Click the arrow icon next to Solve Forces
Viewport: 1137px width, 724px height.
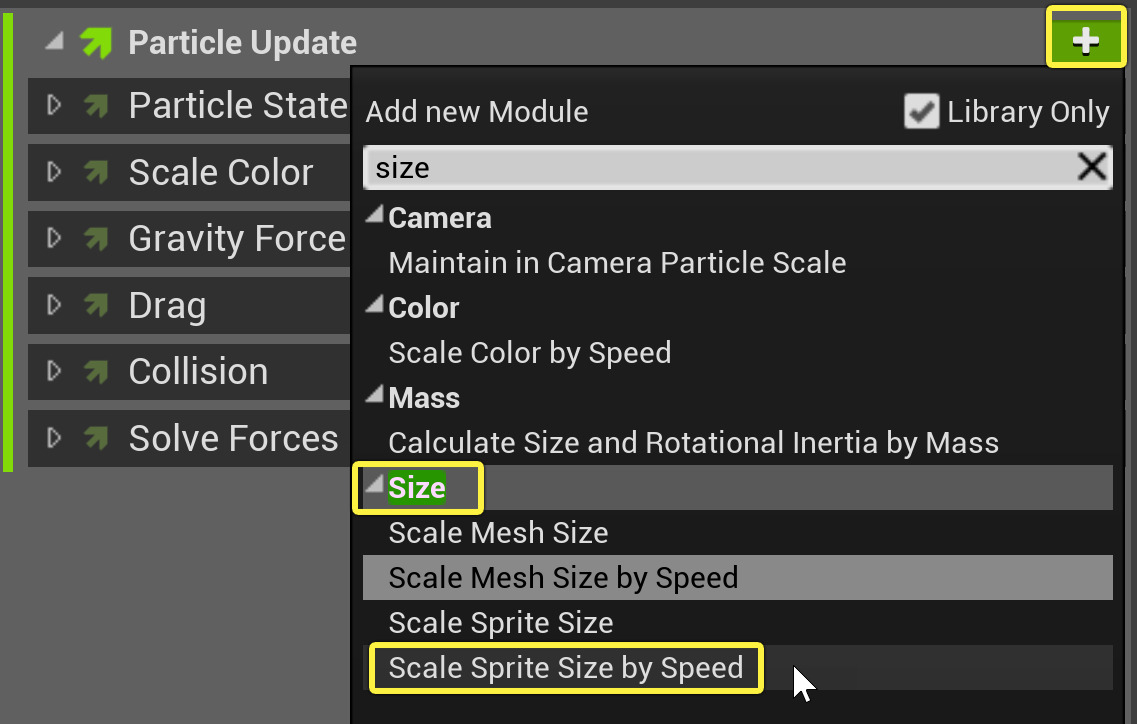coord(94,437)
